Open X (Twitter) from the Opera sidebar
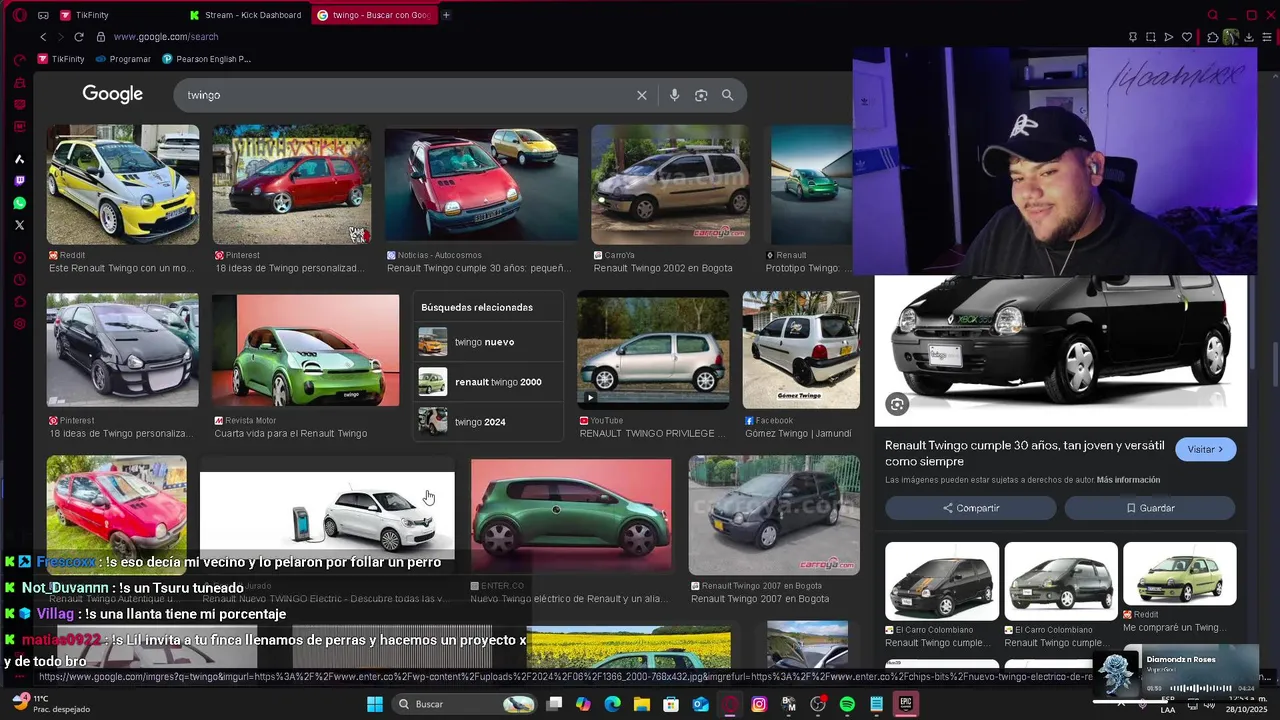The height and width of the screenshot is (720, 1280). tap(19, 225)
